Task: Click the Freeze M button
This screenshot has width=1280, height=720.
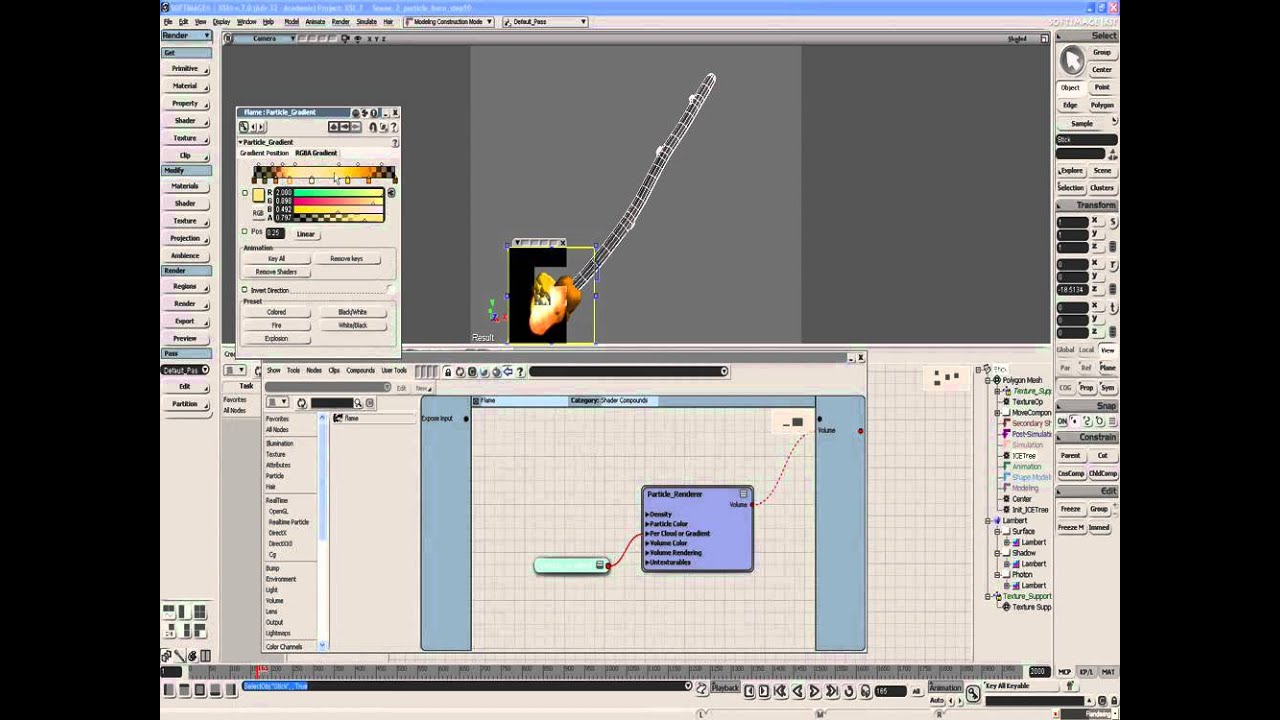Action: tap(1070, 527)
